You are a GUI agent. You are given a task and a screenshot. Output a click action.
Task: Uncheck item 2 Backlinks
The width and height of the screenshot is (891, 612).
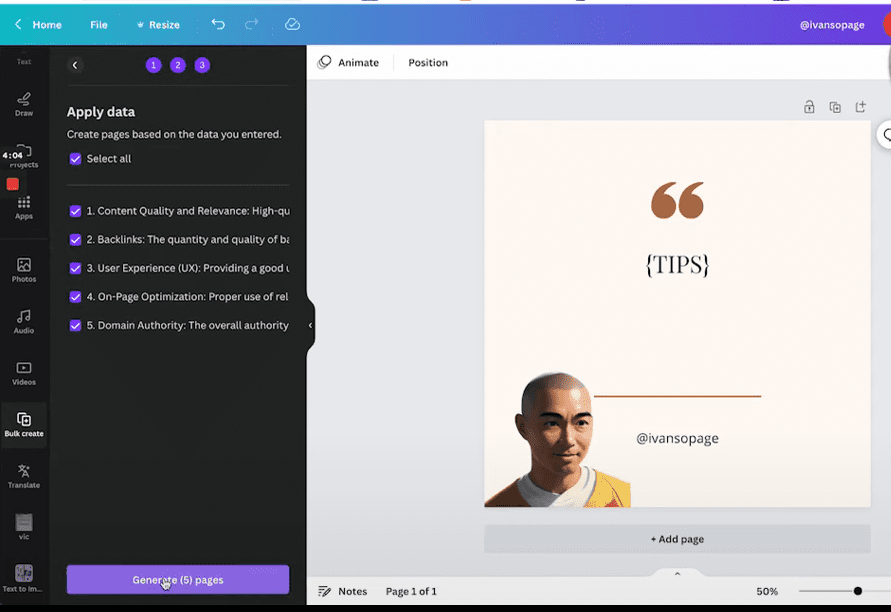(x=75, y=240)
